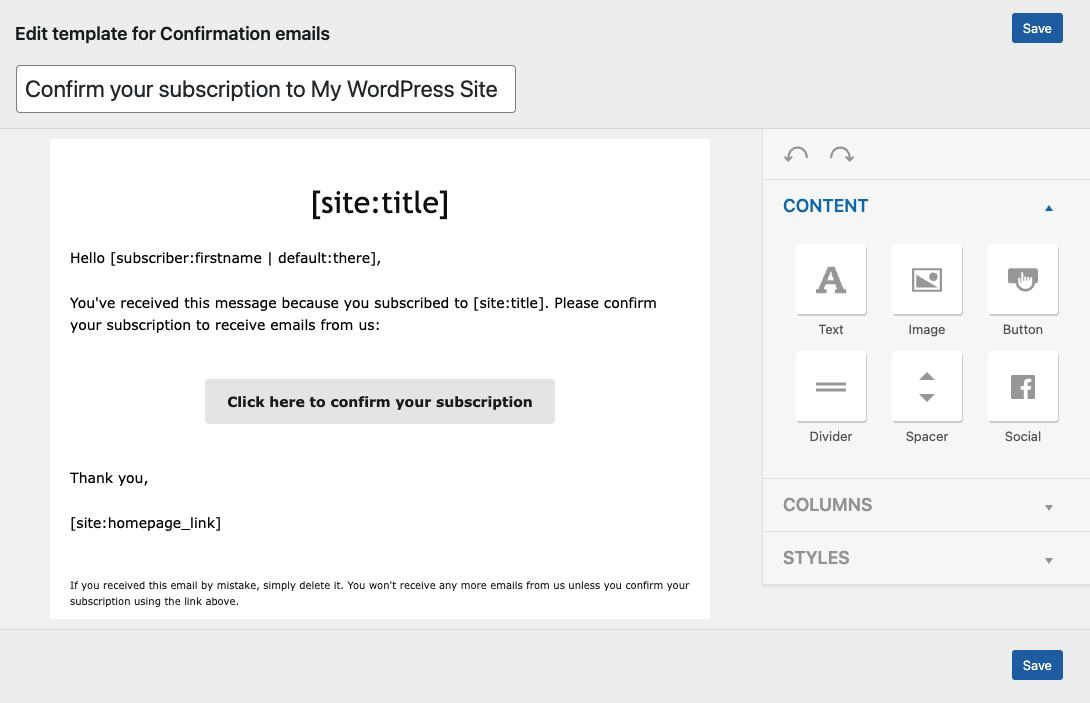1090x703 pixels.
Task: Insert the Image content block
Action: tap(926, 280)
